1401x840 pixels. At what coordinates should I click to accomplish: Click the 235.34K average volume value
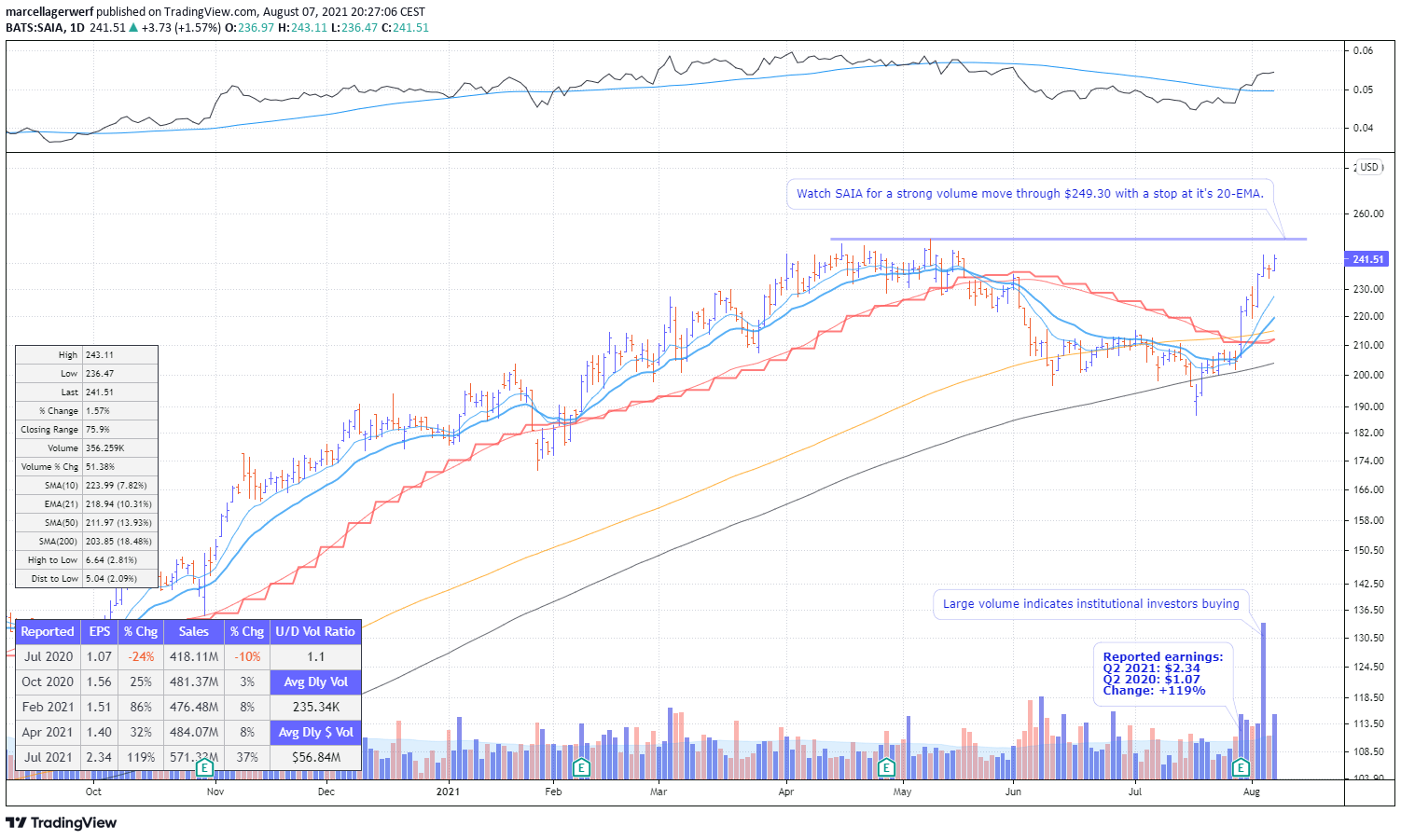(x=315, y=708)
